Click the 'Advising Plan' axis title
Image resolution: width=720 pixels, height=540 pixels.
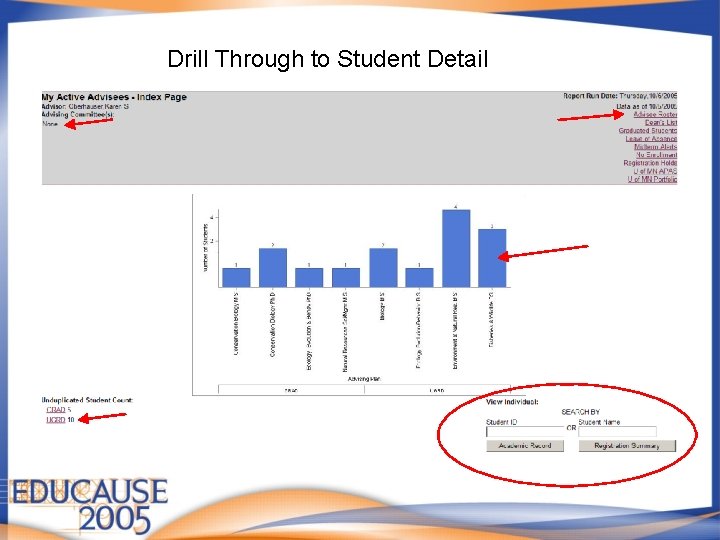pyautogui.click(x=364, y=379)
